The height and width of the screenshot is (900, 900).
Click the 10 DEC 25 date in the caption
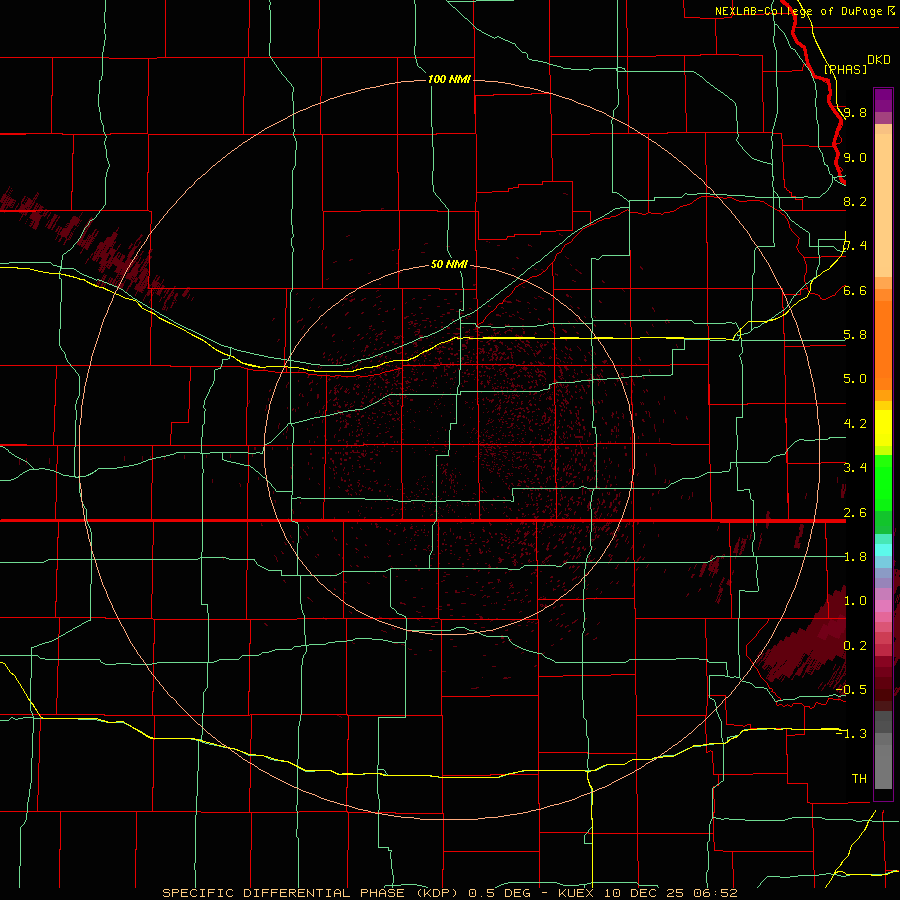coord(643,893)
